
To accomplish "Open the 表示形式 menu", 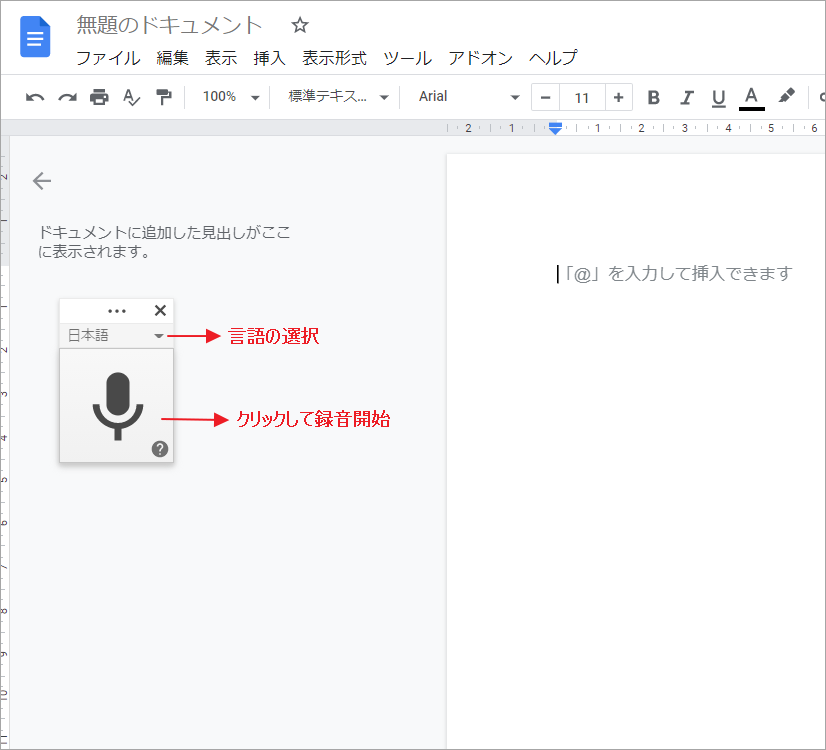I will pyautogui.click(x=334, y=58).
